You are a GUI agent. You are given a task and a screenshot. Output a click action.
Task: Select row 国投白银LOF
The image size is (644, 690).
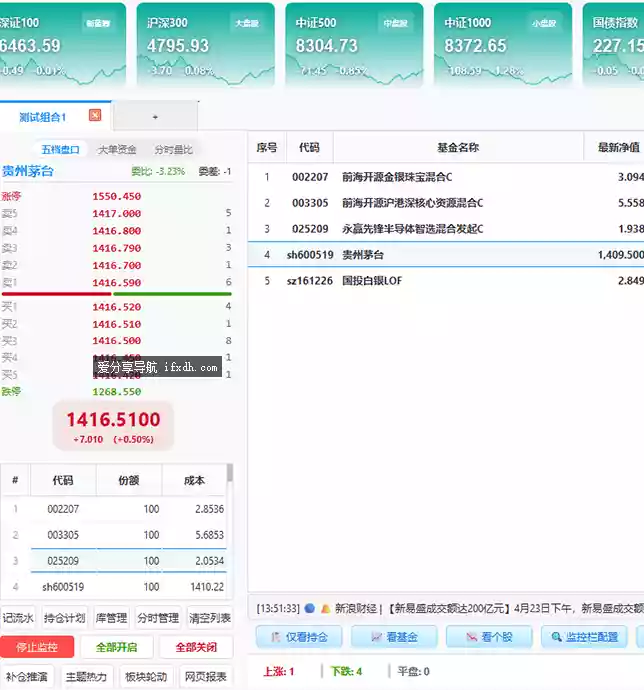click(446, 281)
